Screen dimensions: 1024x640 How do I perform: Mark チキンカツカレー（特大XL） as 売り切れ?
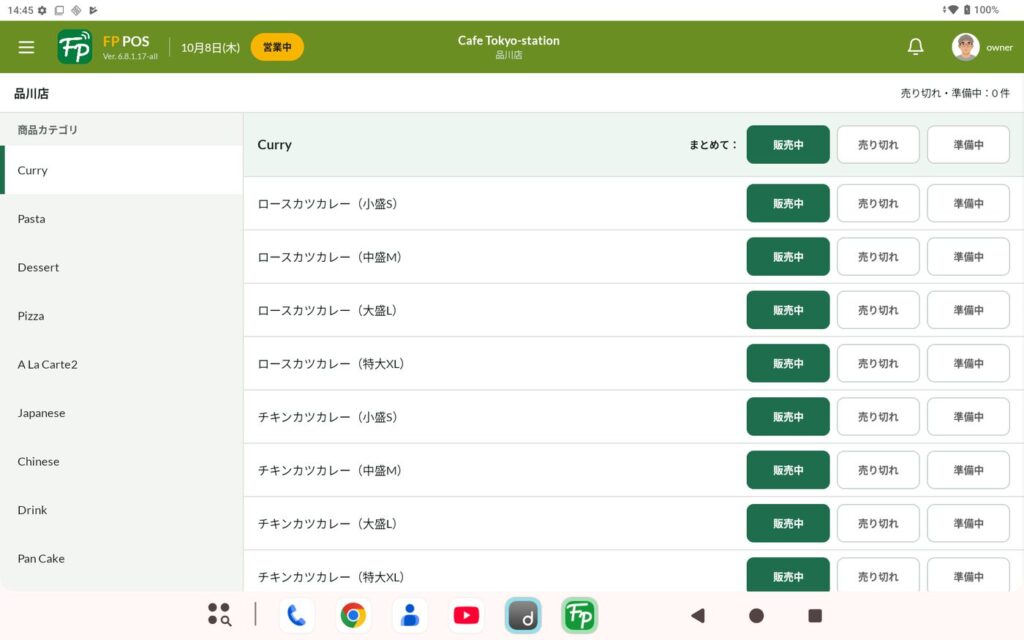pyautogui.click(x=878, y=575)
